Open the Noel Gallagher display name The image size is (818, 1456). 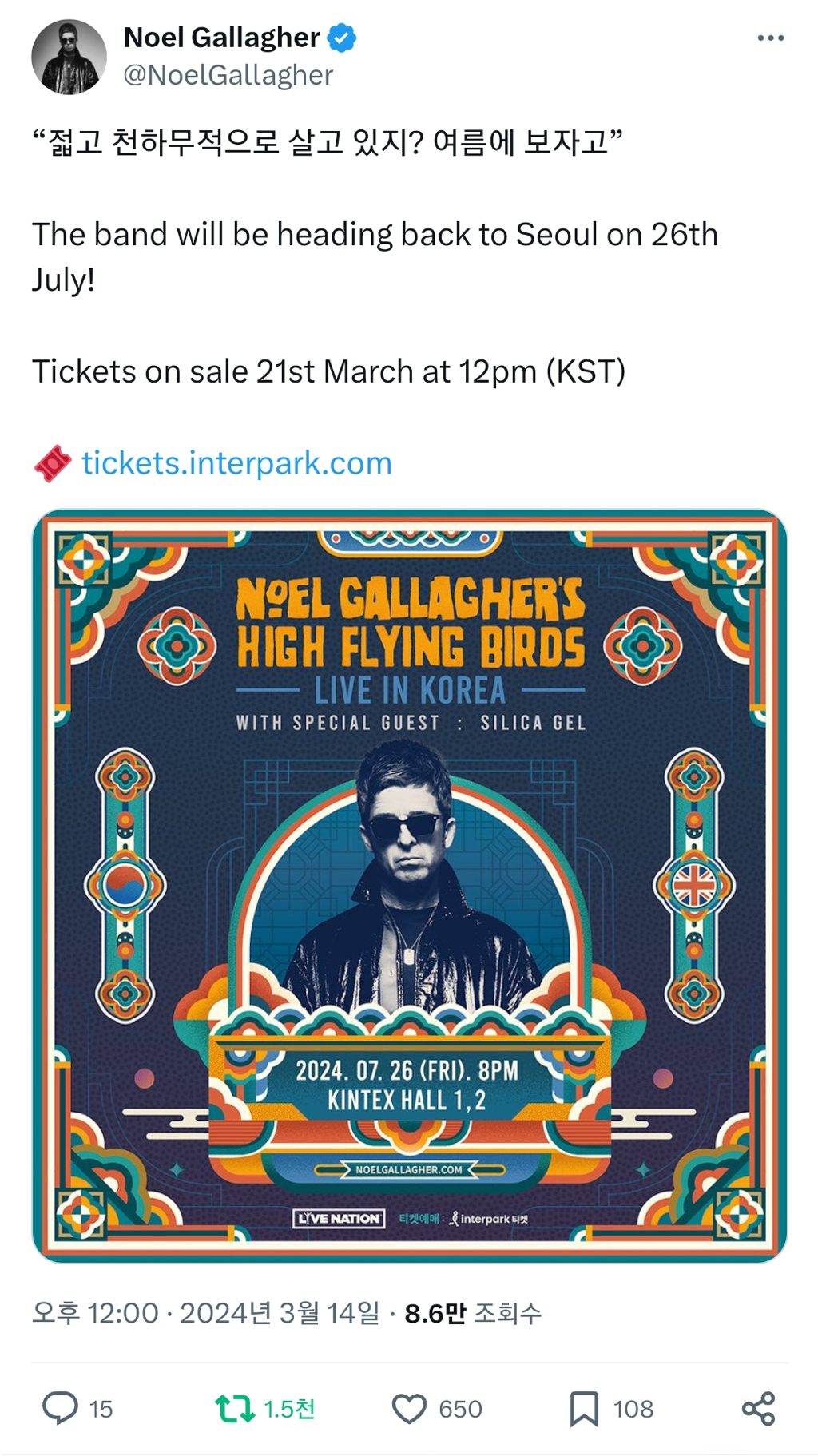(221, 38)
